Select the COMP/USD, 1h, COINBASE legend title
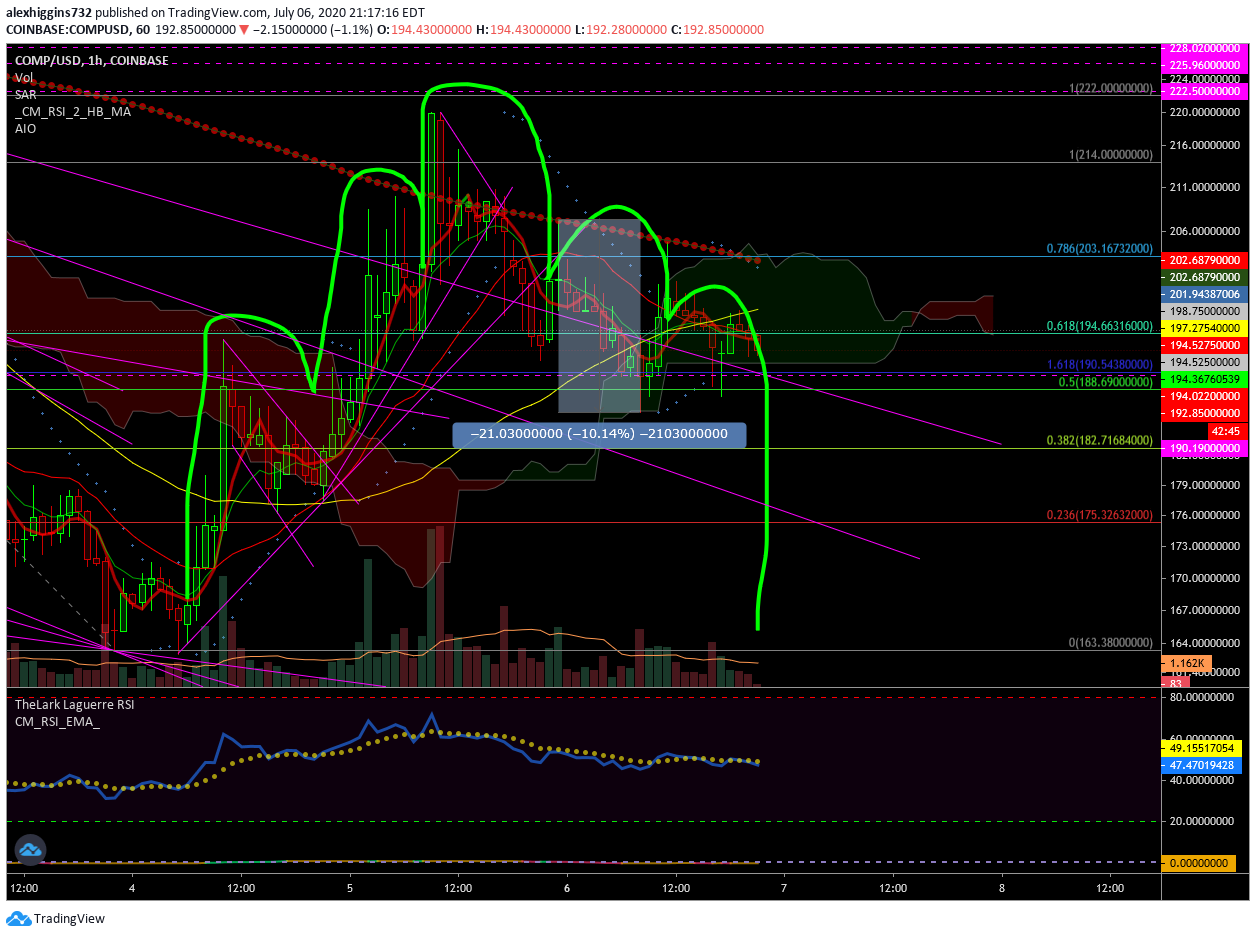This screenshot has width=1256, height=937. click(91, 61)
